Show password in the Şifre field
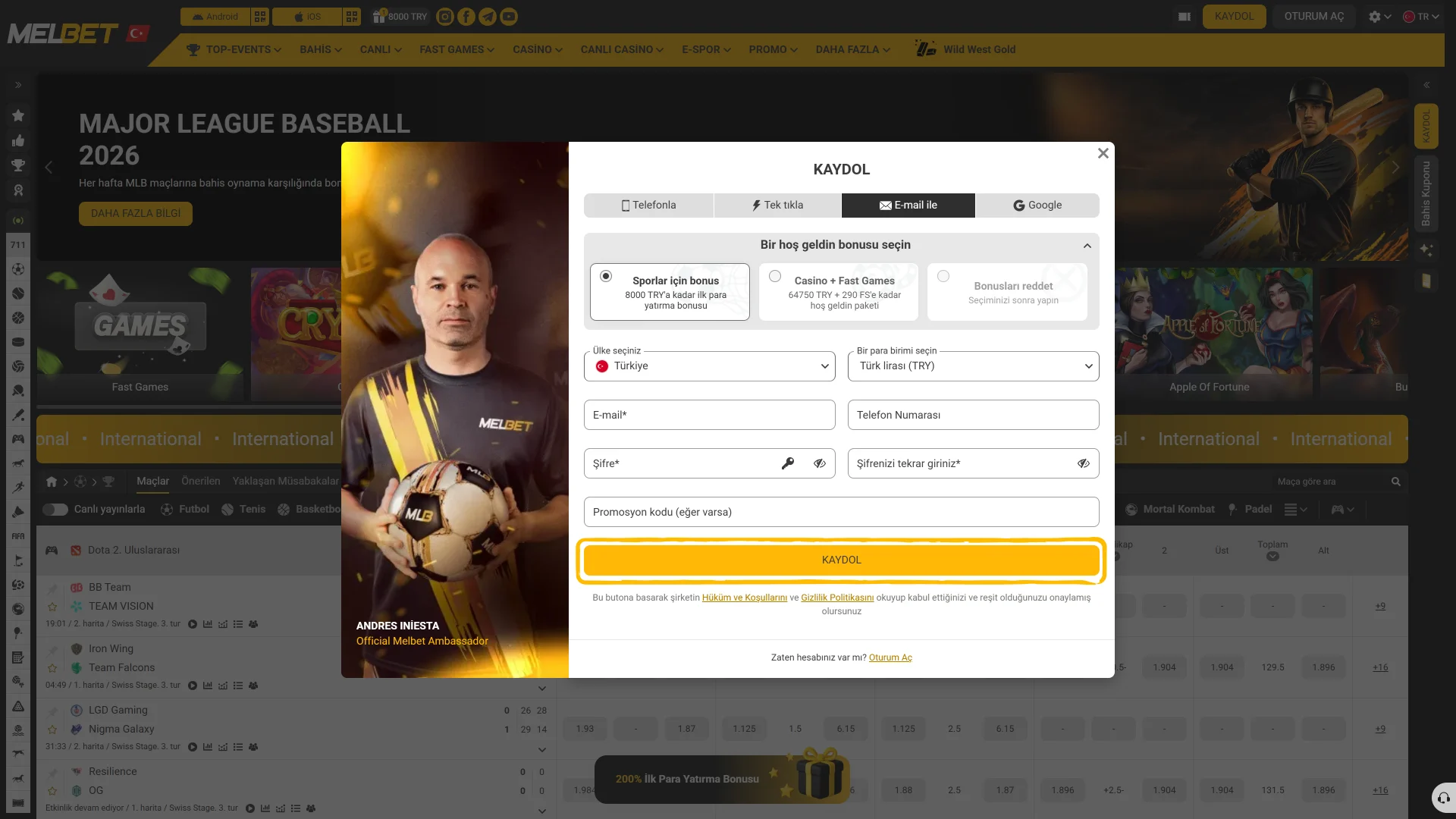Viewport: 1456px width, 819px height. coord(820,463)
